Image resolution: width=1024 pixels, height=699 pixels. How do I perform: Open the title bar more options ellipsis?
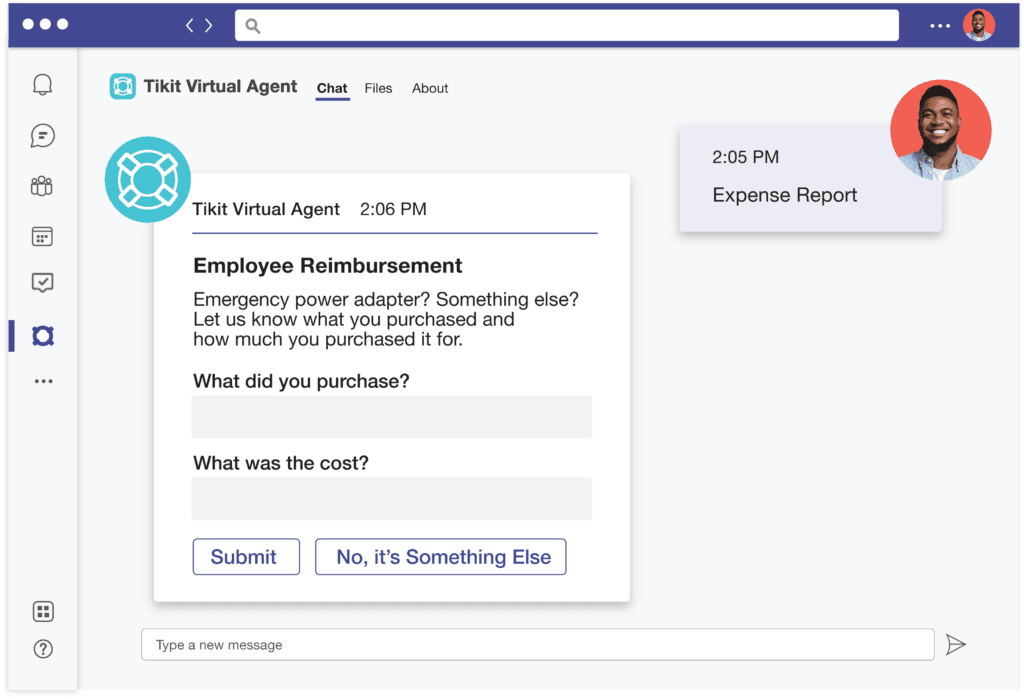[x=940, y=26]
